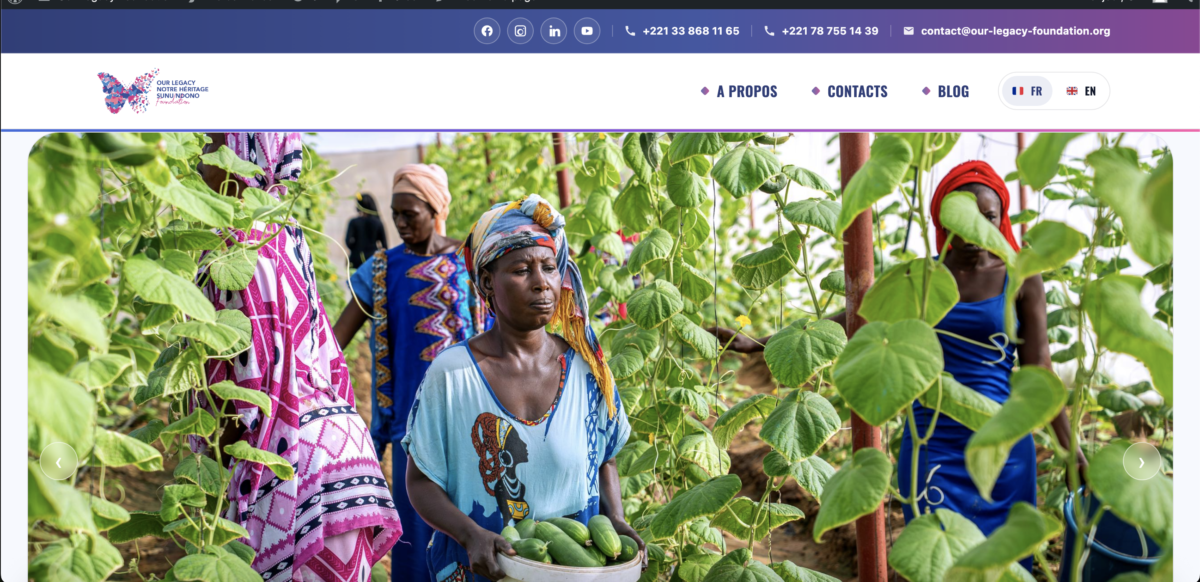Click the Our Legacy butterfly logo
1200x582 pixels.
[x=153, y=91]
